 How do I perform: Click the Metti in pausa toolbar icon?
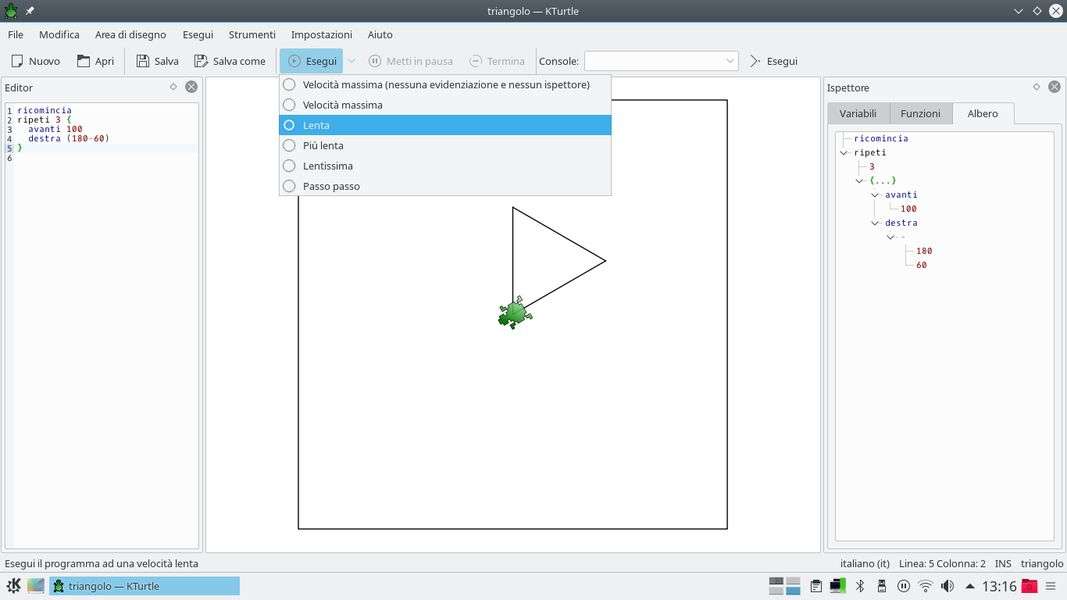[374, 61]
